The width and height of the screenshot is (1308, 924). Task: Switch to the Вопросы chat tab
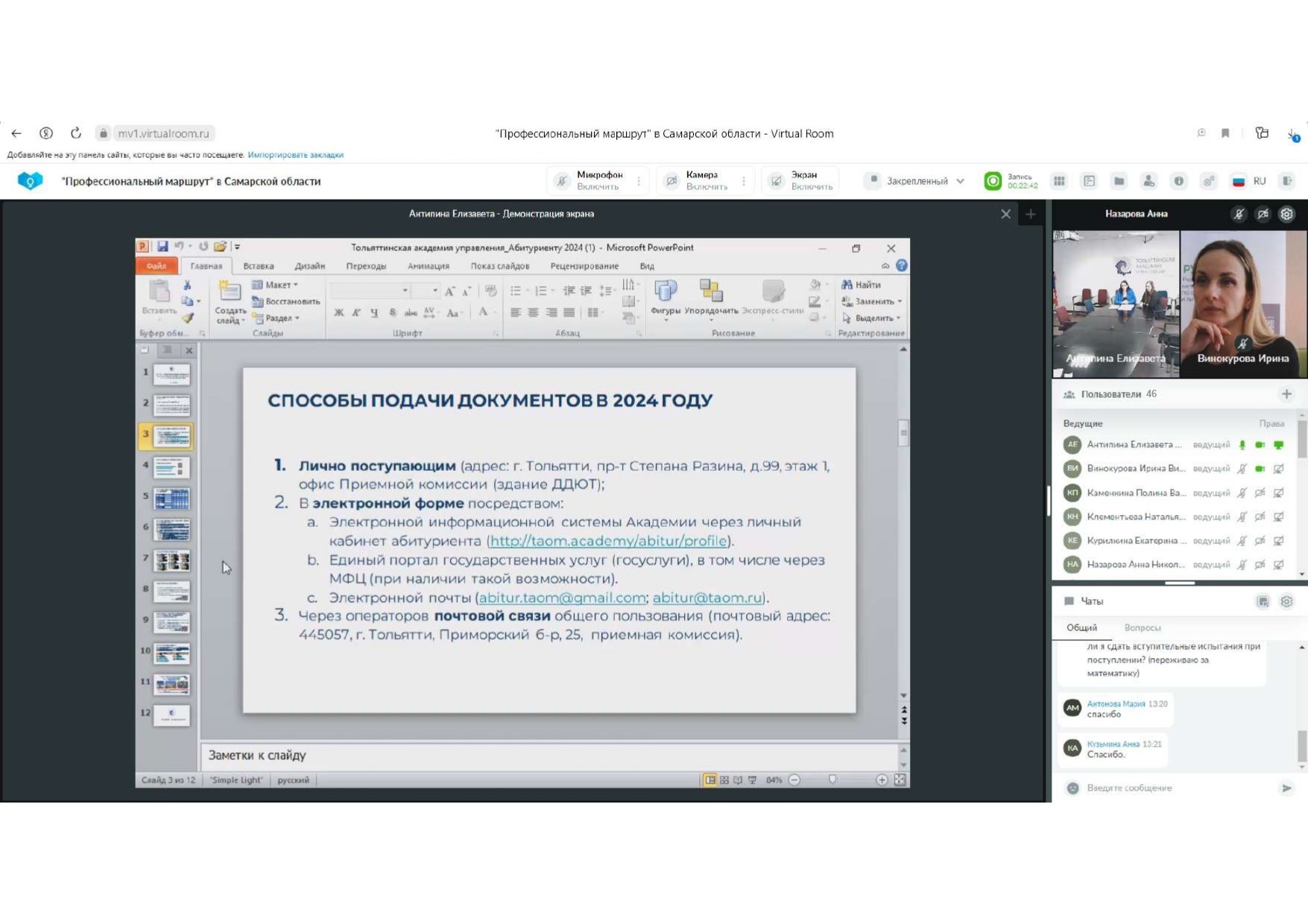pyautogui.click(x=1142, y=627)
